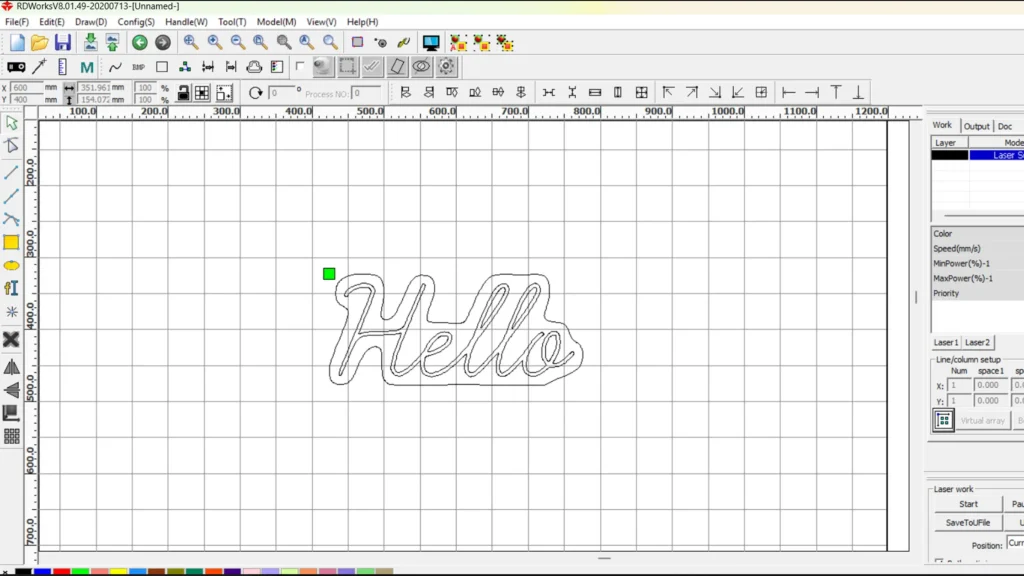Click the align to top-left corner arrow icon
The height and width of the screenshot is (576, 1024).
668,93
